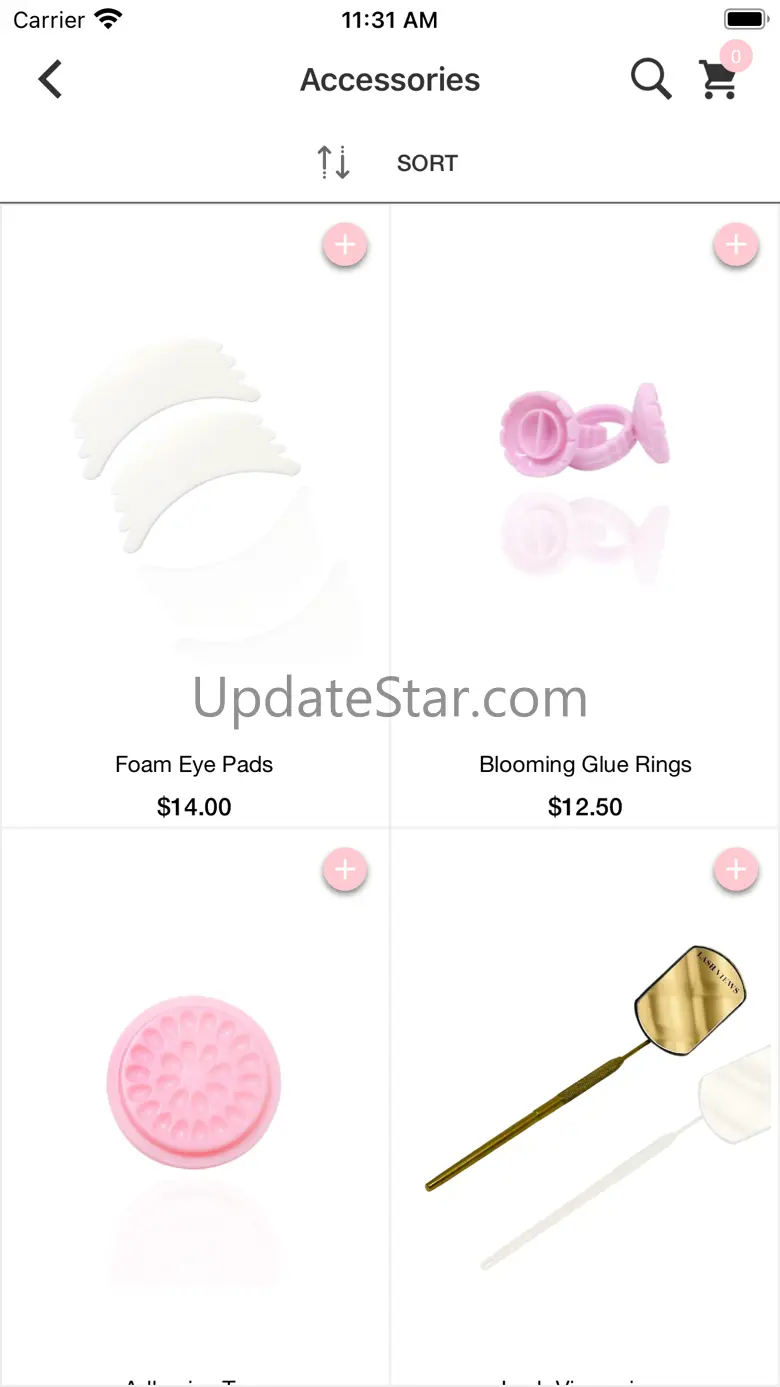Select the Blooming Glue Rings title

pos(585,765)
